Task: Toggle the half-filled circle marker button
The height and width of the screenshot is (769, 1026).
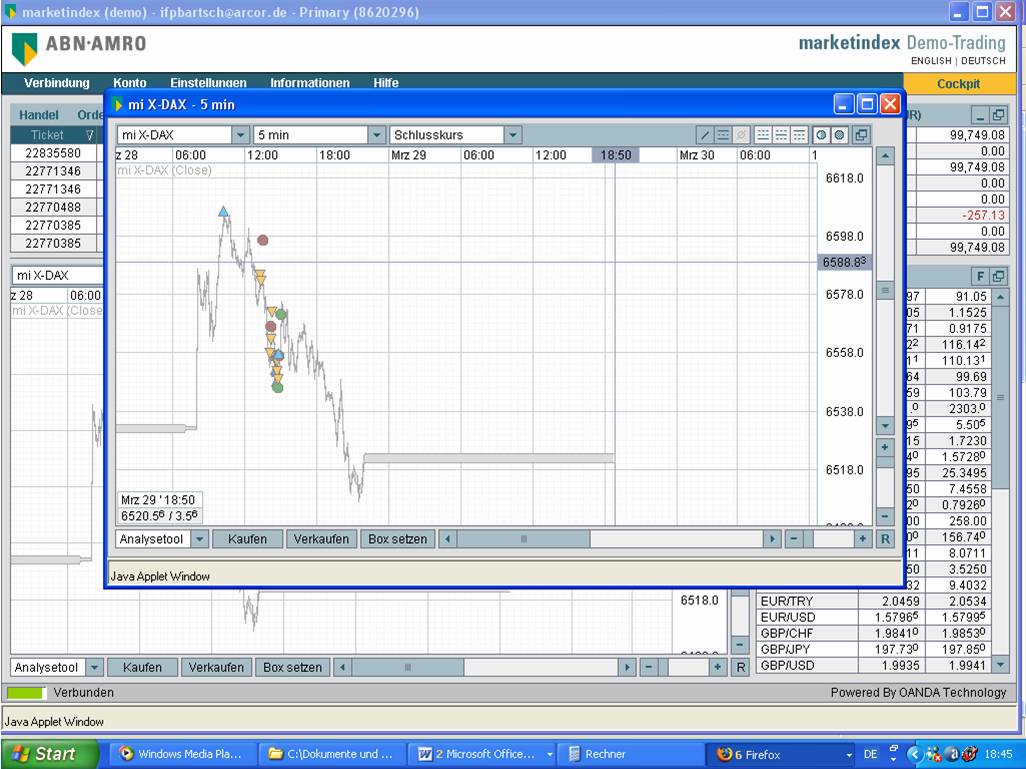Action: [x=821, y=135]
